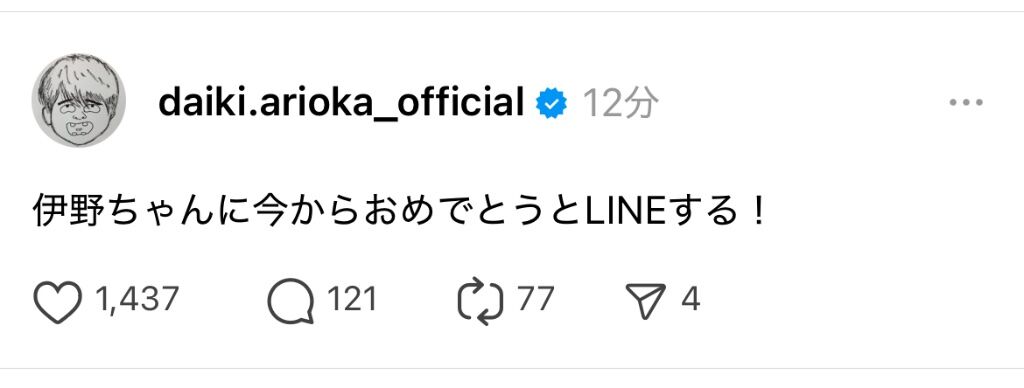Viewport: 1024px width, 388px height.
Task: Open replies via the comment bubble icon
Action: coord(291,301)
